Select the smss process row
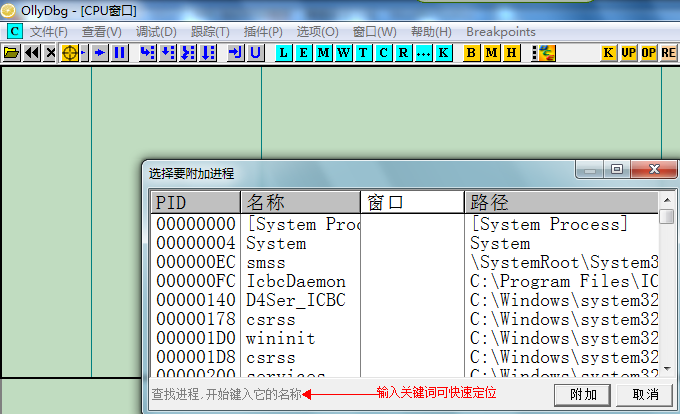Screen dimensions: 680x414 [x=405, y=262]
